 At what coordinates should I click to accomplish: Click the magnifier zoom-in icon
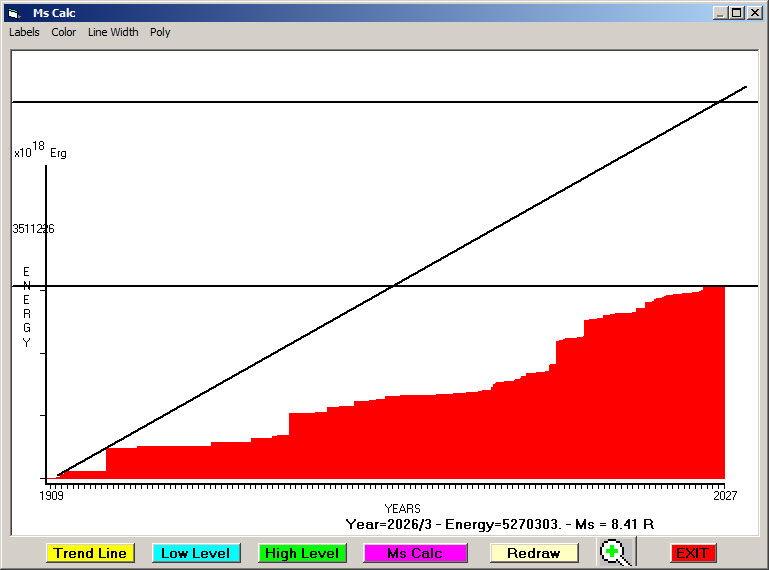coord(616,553)
